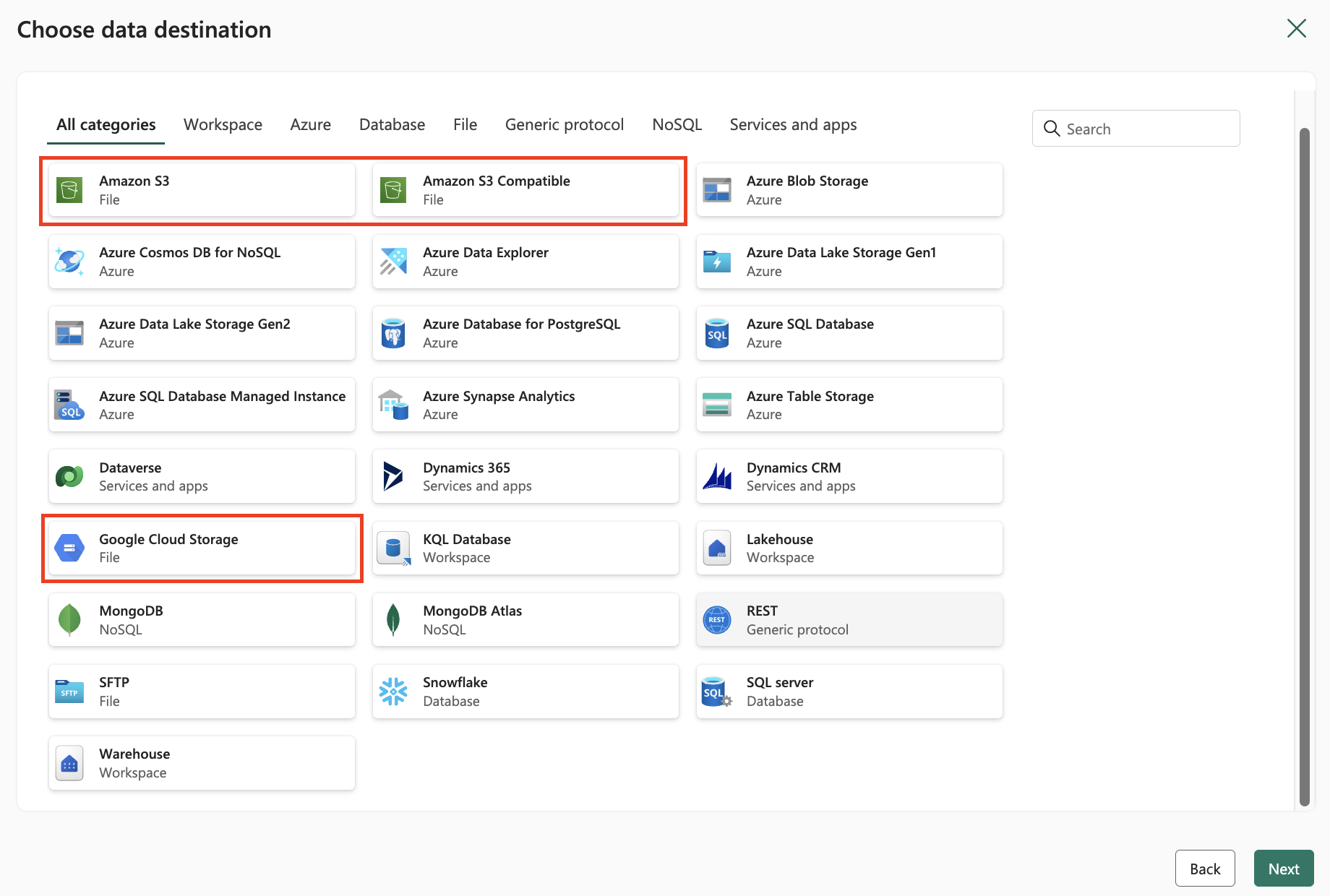Viewport: 1330px width, 896px height.
Task: Open the File category tab
Action: [x=465, y=124]
